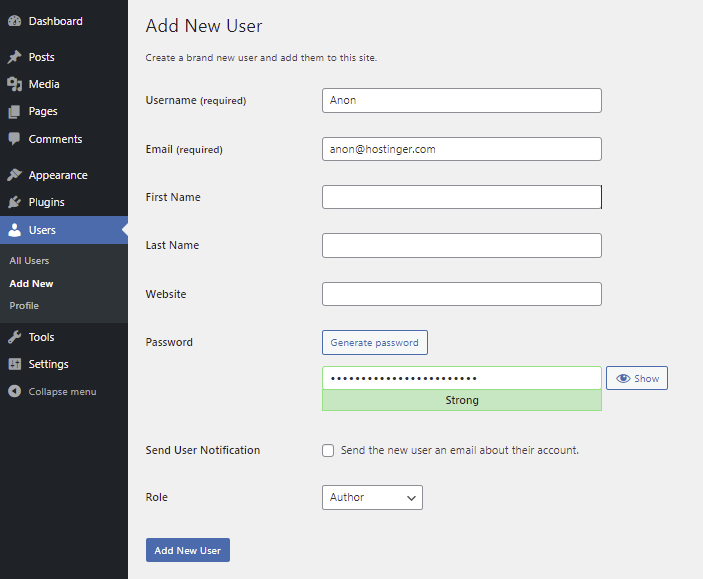Image resolution: width=703 pixels, height=579 pixels.
Task: Show the hidden password
Action: 637,378
